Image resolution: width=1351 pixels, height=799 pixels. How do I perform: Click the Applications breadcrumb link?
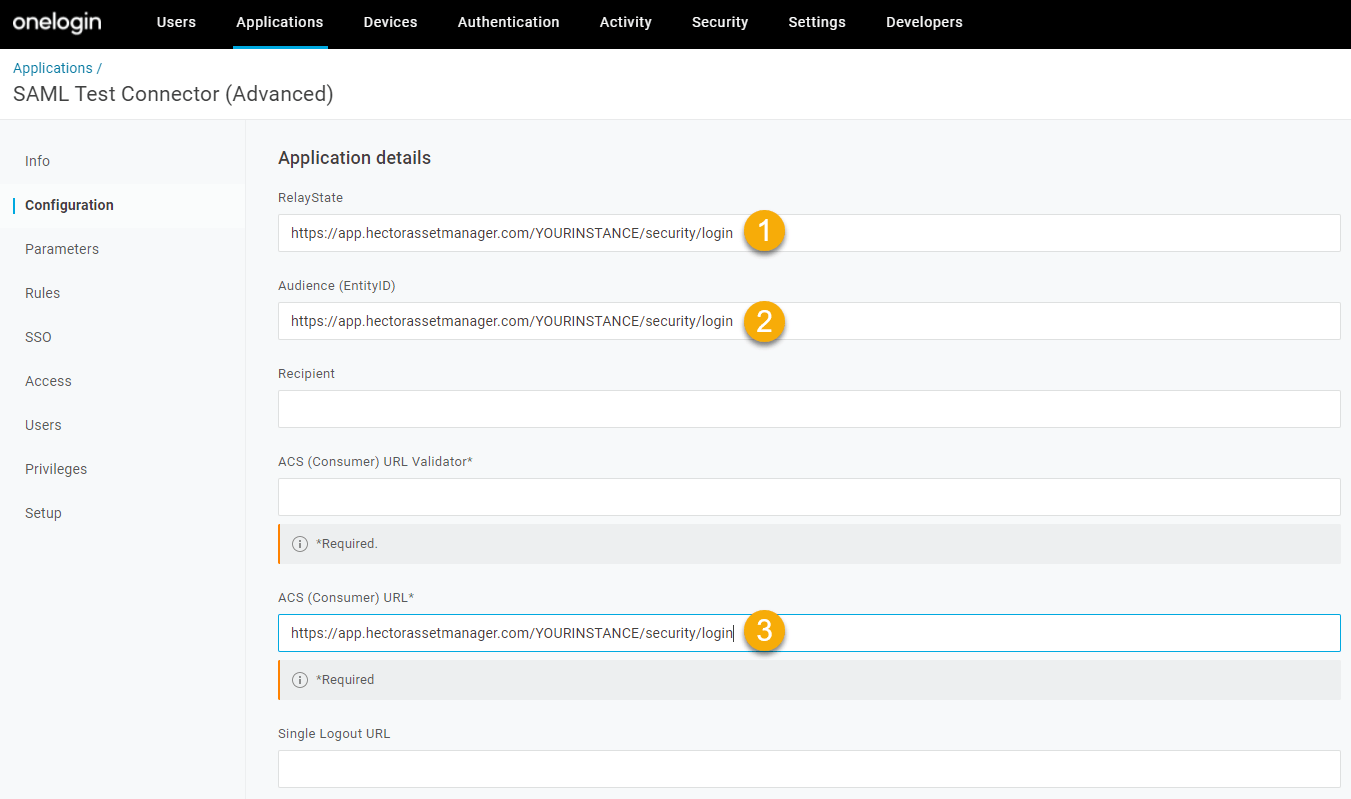pos(52,67)
